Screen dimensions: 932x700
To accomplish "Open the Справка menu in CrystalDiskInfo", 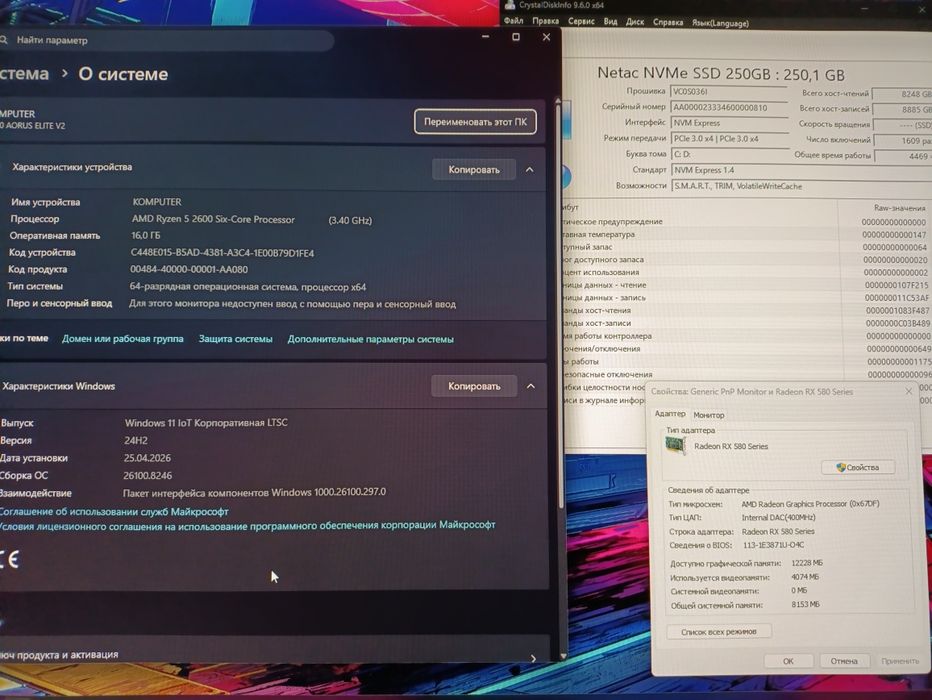I will 667,23.
